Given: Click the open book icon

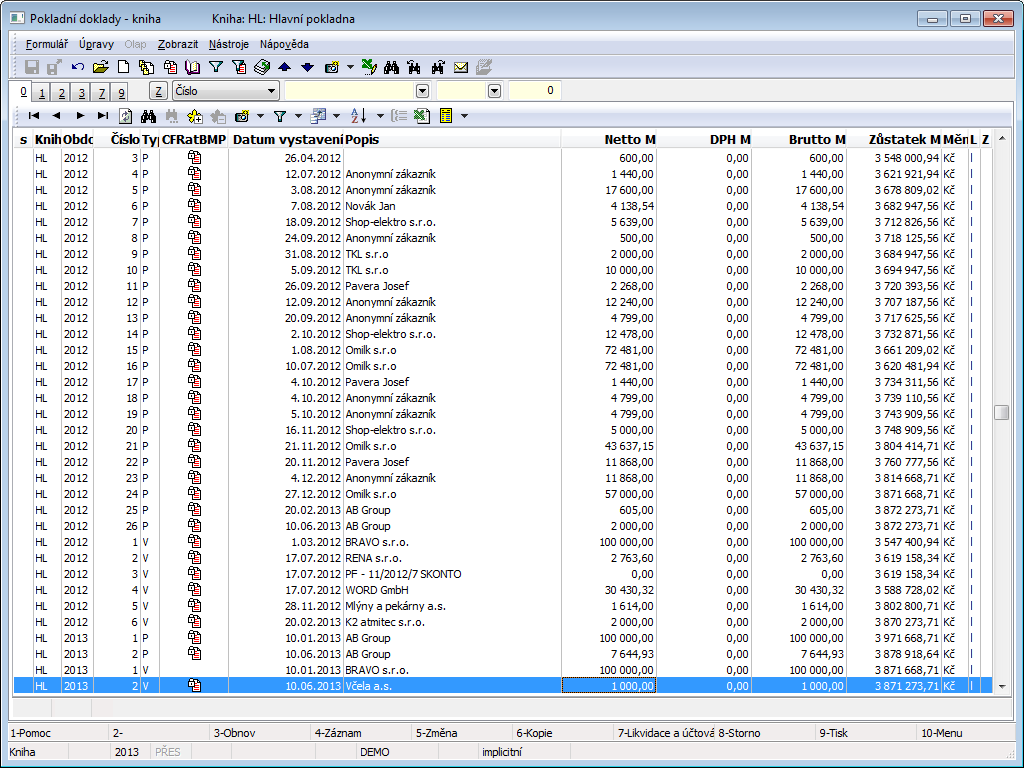Looking at the screenshot, I should click(193, 68).
